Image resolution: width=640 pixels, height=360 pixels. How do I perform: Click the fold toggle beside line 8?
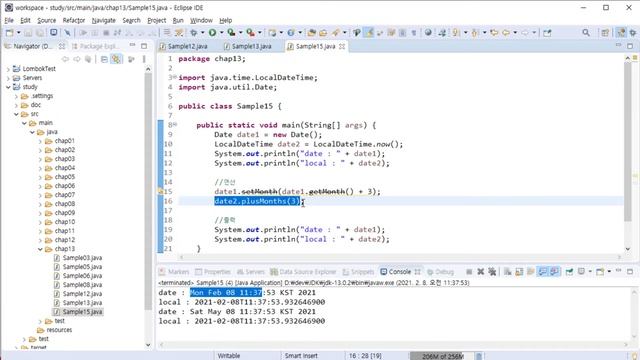(x=175, y=125)
